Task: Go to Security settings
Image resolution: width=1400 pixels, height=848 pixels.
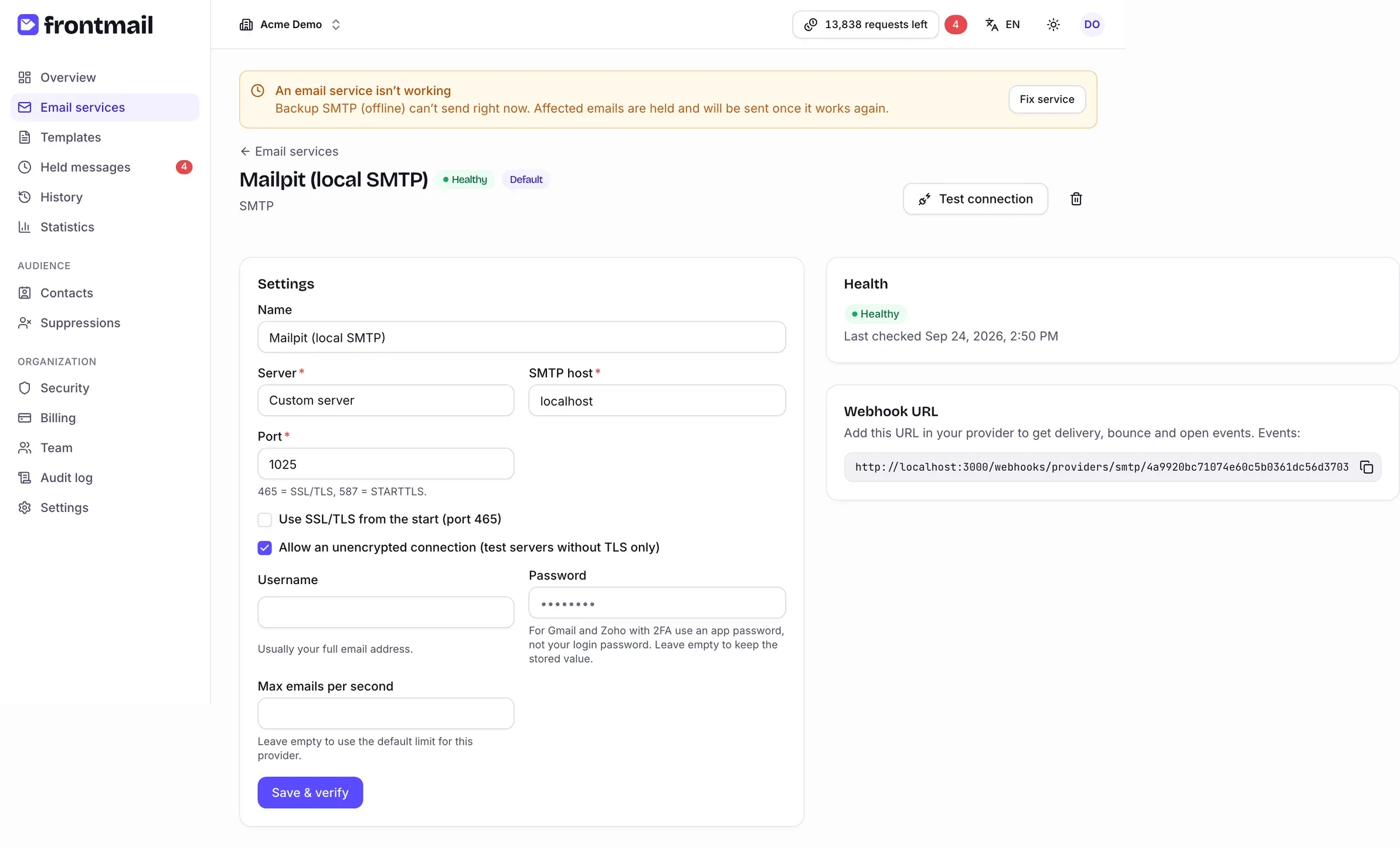Action: pos(105,388)
